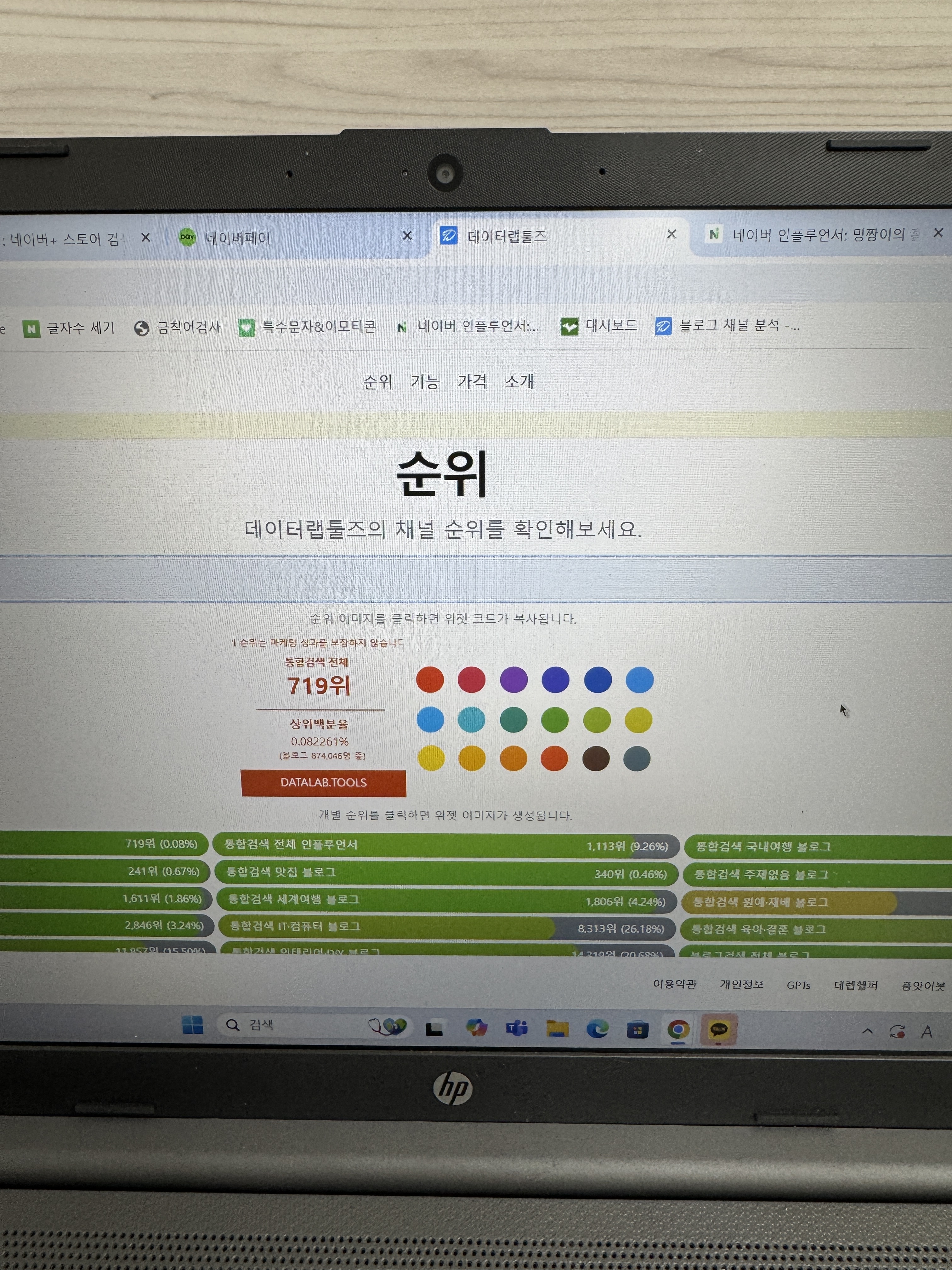Click the DATALAB.TOOLS orange button
Image resolution: width=952 pixels, height=1270 pixels.
(x=324, y=782)
